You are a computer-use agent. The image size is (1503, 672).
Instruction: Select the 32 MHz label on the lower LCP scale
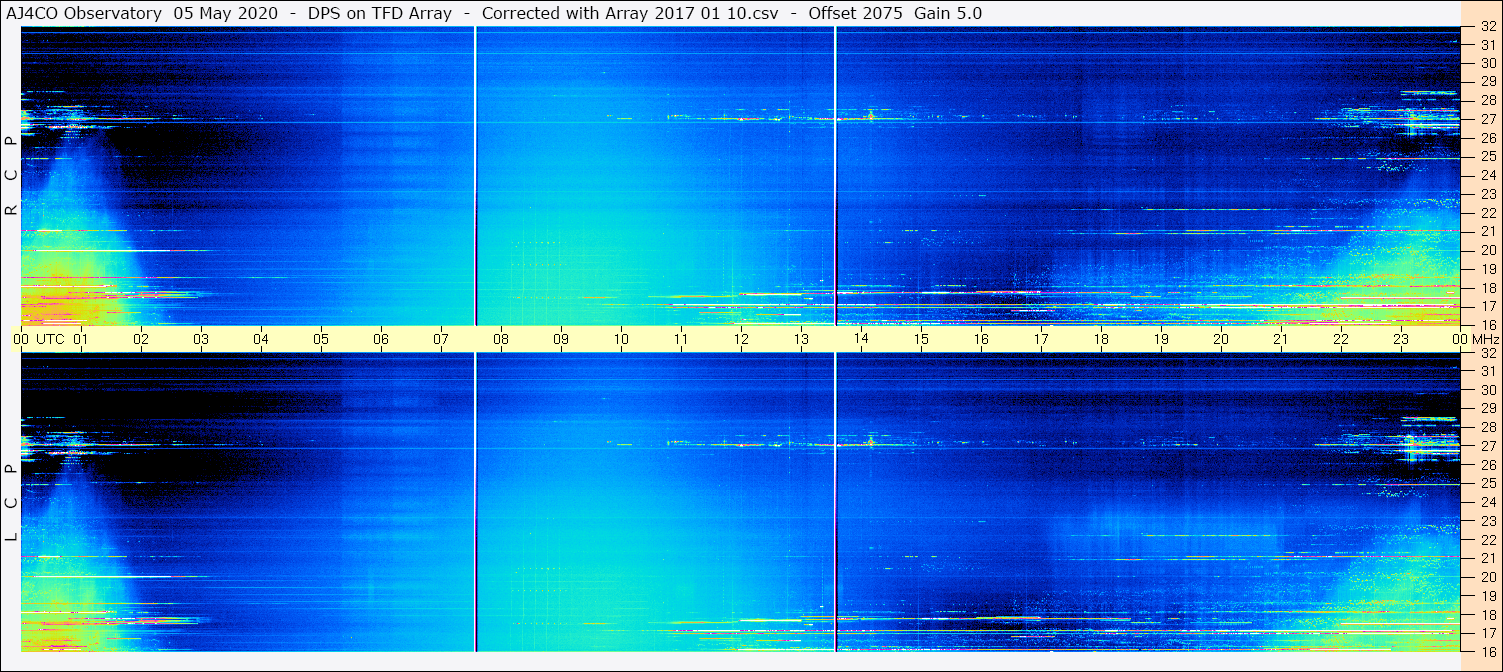[x=1487, y=353]
